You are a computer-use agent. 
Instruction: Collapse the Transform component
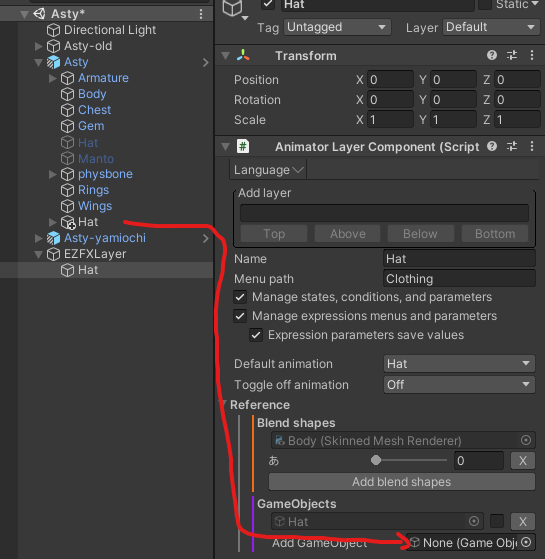[226, 56]
